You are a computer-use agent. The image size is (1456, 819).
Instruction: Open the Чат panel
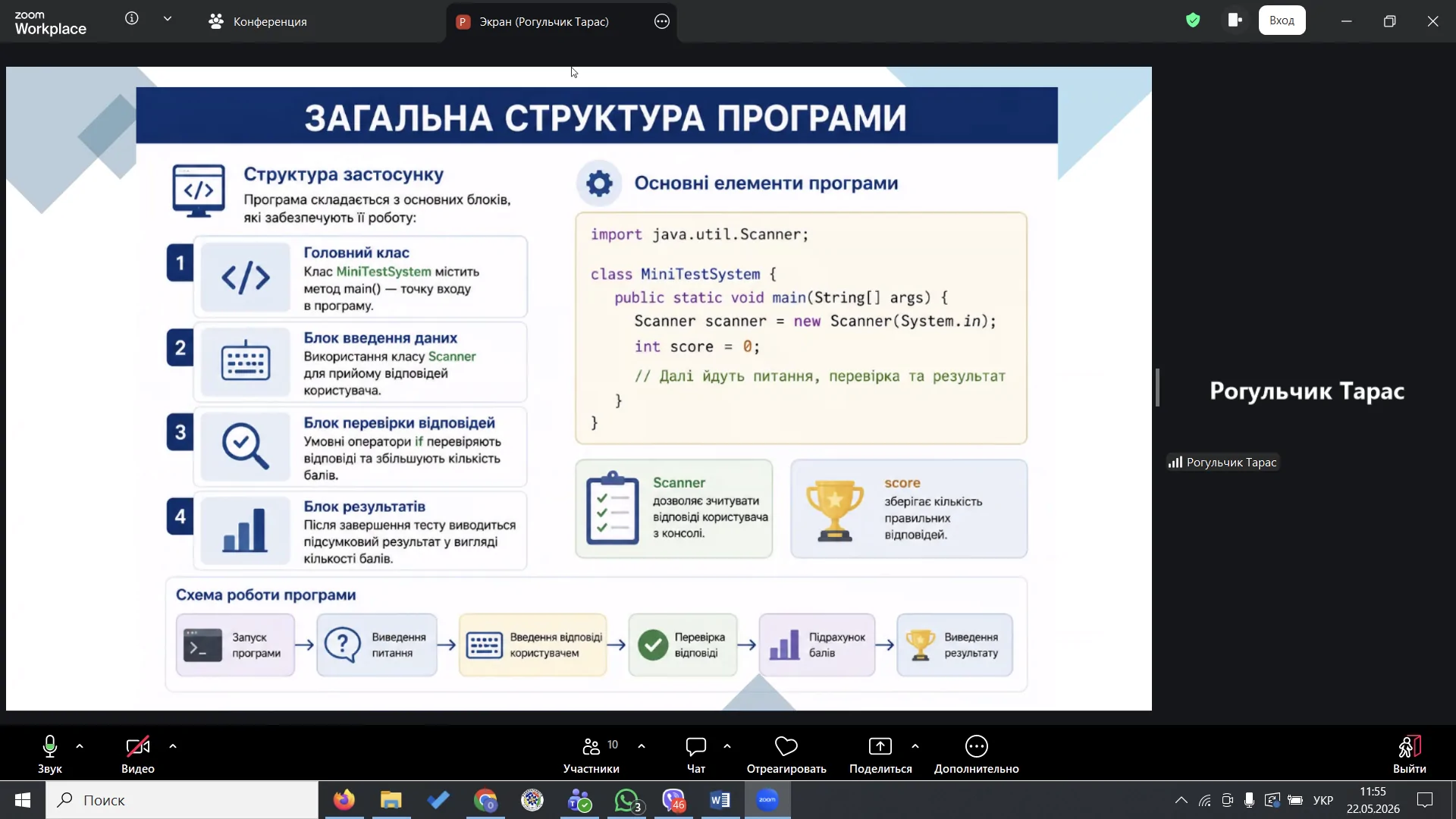tap(696, 755)
